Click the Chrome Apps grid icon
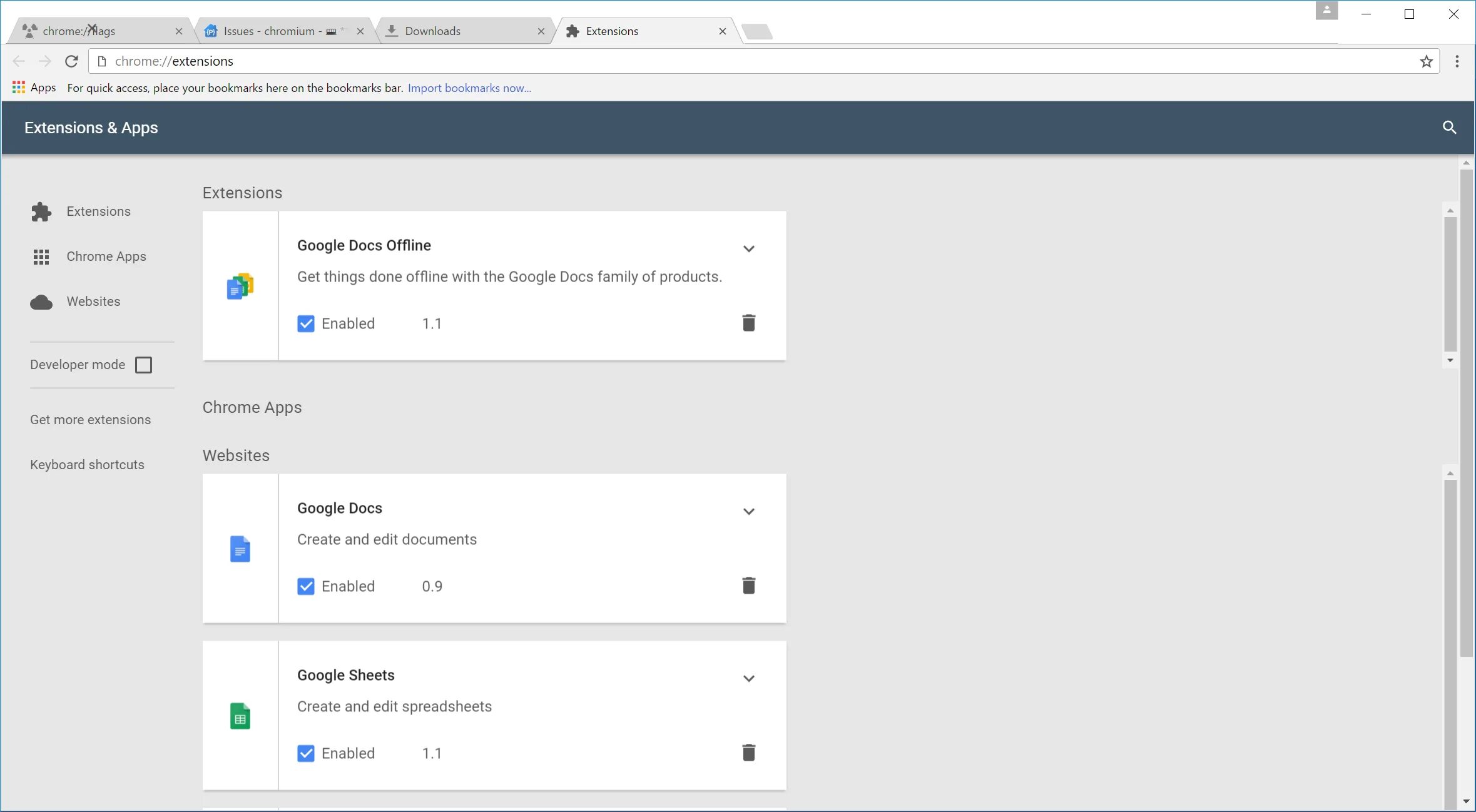The width and height of the screenshot is (1476, 812). pyautogui.click(x=41, y=256)
